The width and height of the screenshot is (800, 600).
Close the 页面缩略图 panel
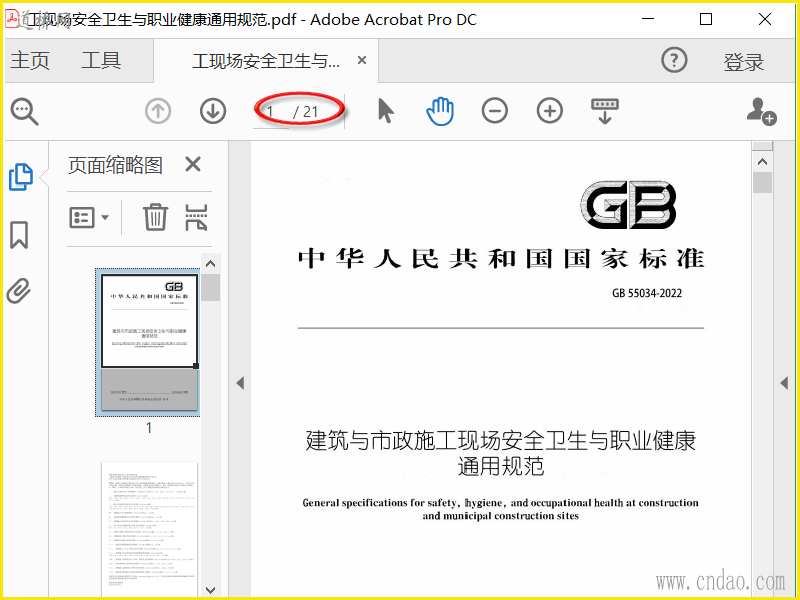point(193,164)
